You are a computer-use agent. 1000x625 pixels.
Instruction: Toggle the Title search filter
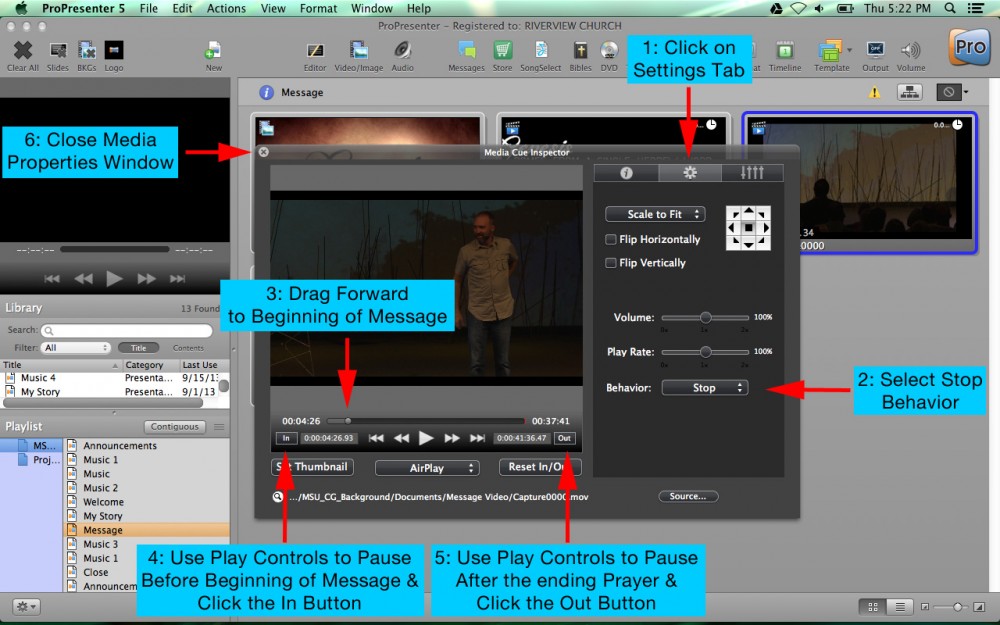click(x=138, y=348)
